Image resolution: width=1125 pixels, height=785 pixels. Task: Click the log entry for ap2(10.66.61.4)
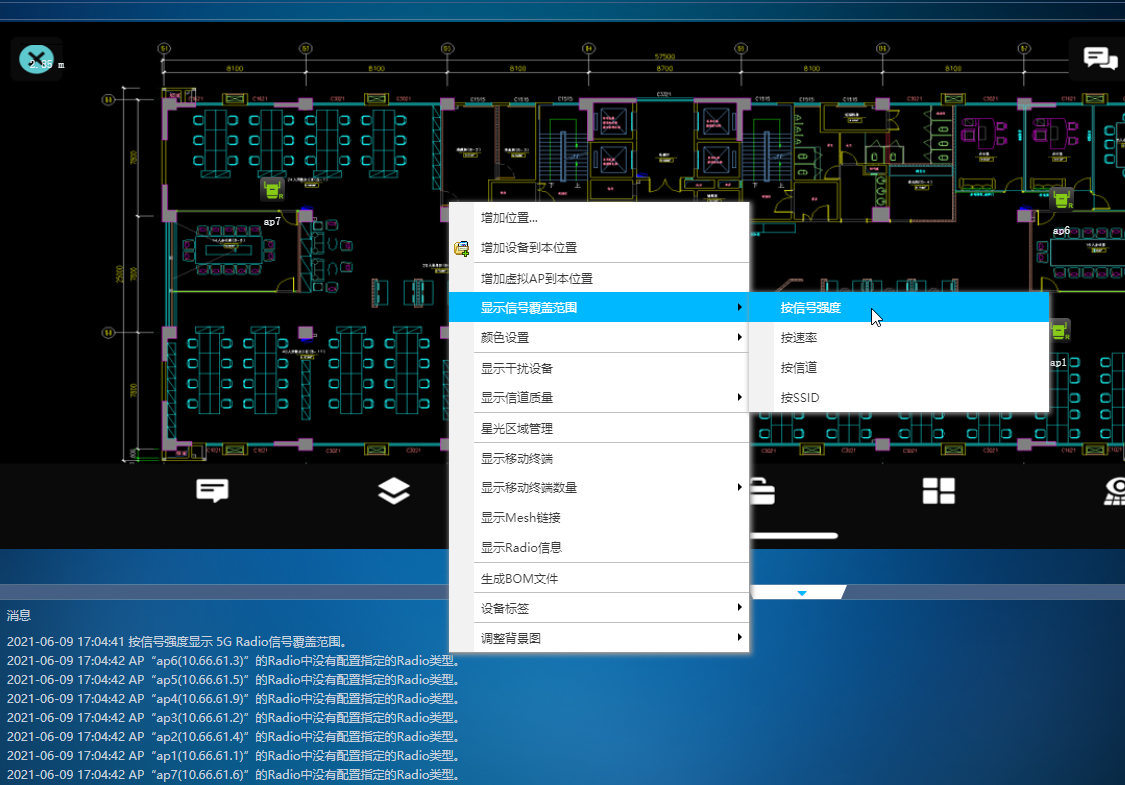pyautogui.click(x=234, y=736)
